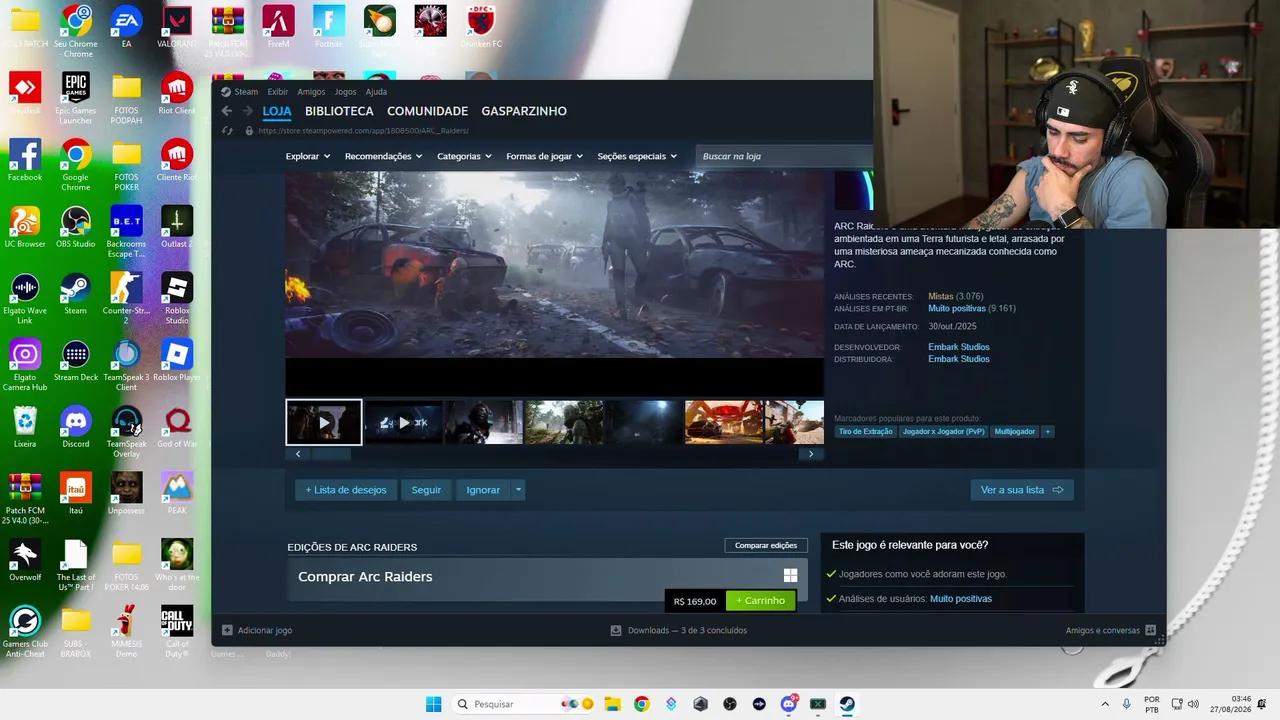Open the Muito positivas PT-BR reviews link
This screenshot has height=720, width=1280.
tap(957, 309)
